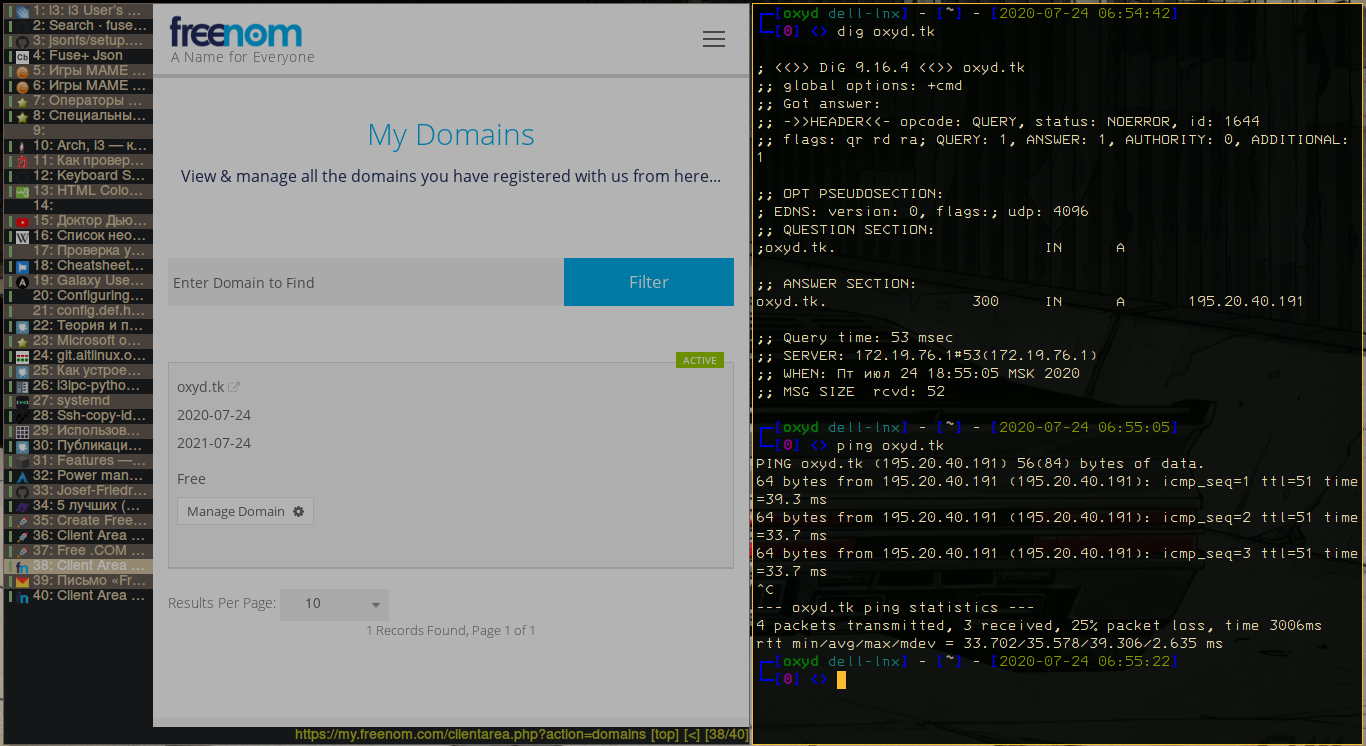The width and height of the screenshot is (1366, 746).
Task: Click orange favicon of tab 6 Игры MAME
Action: point(22,86)
